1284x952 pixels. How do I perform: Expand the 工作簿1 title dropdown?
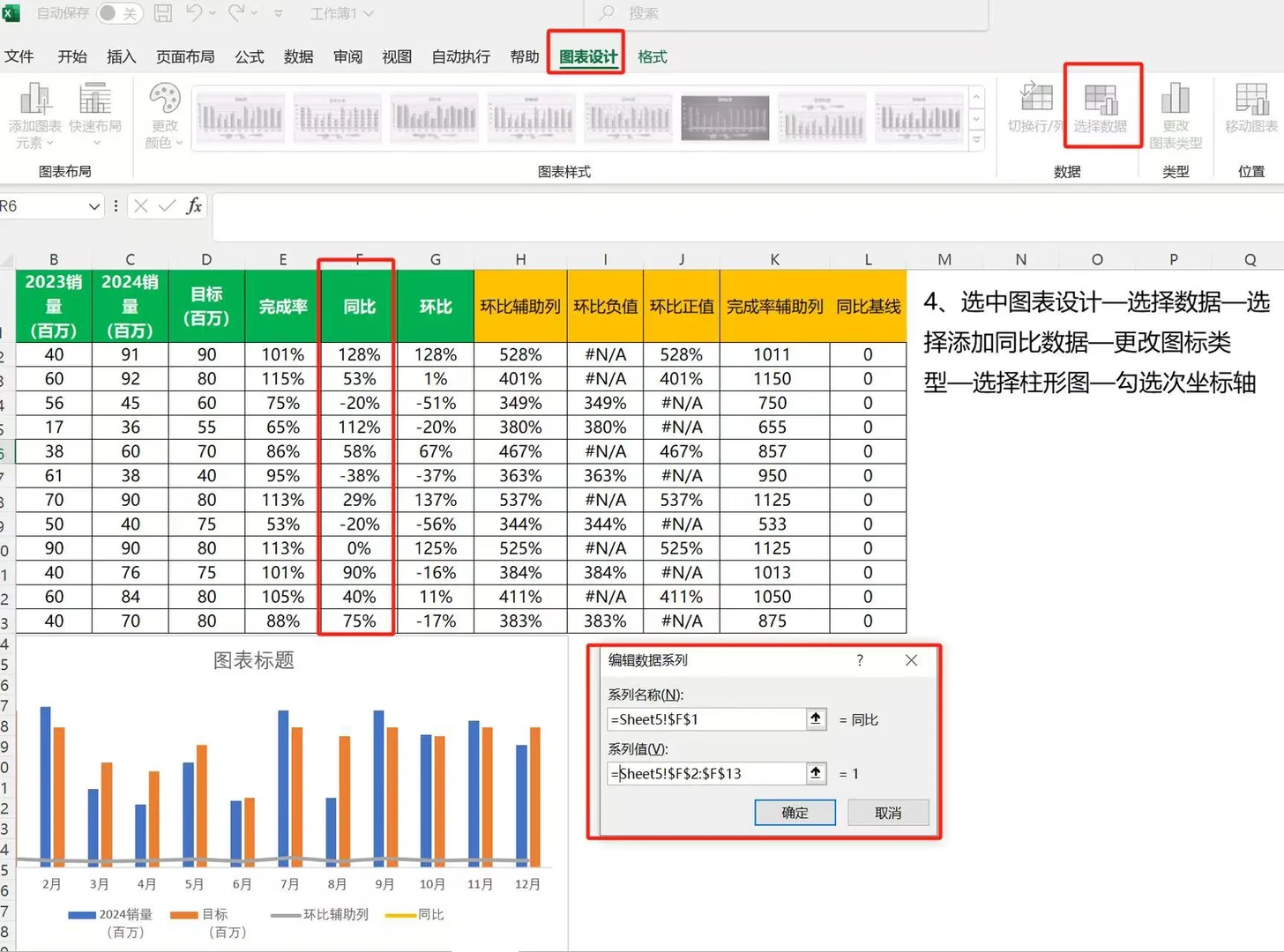point(369,13)
